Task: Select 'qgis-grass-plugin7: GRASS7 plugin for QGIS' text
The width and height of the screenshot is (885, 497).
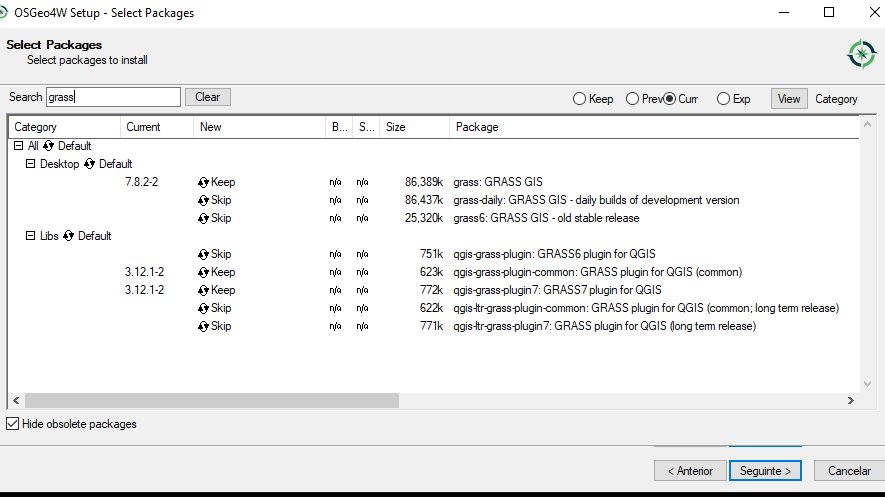Action: coord(557,291)
